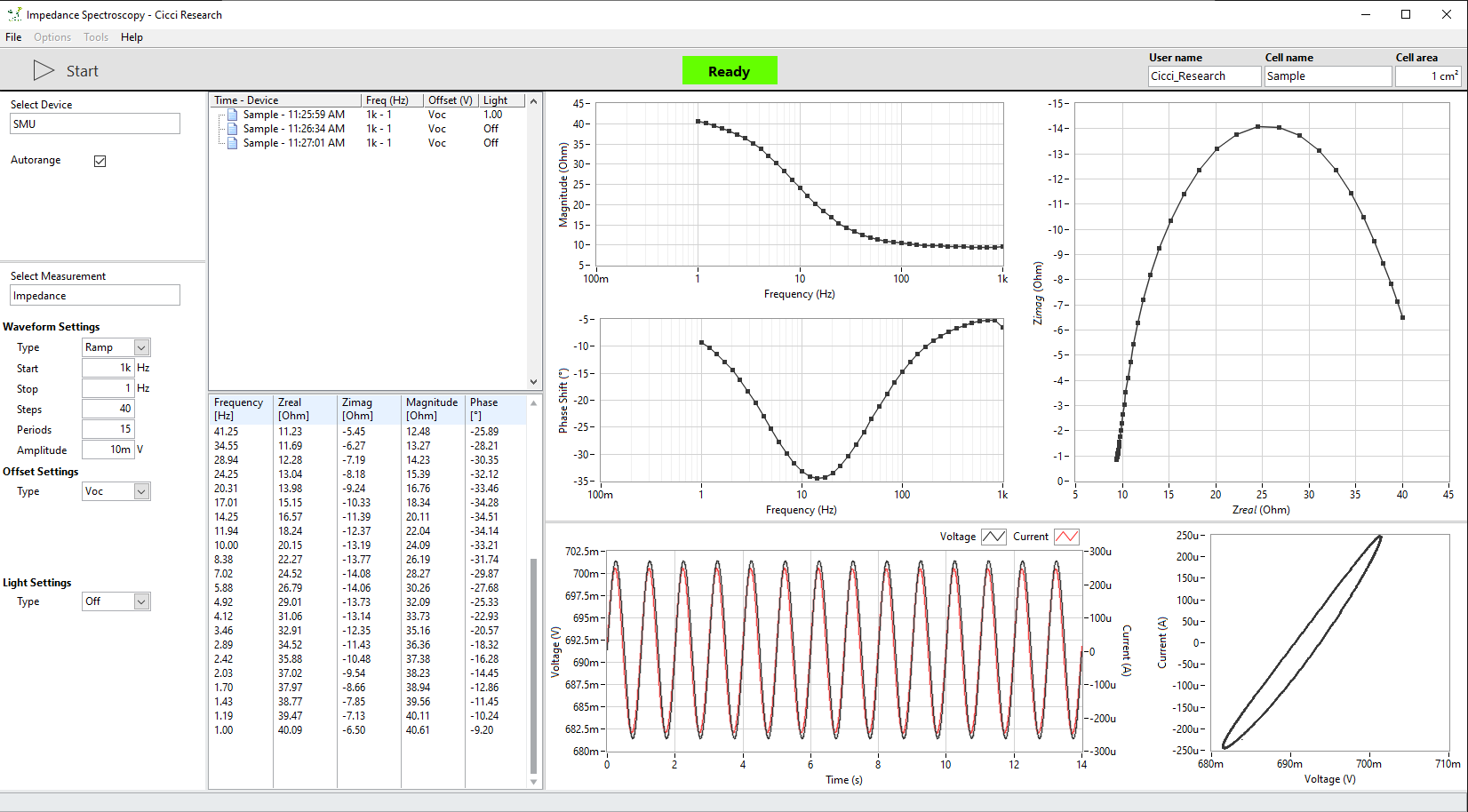Click the User name Cicci_Research field
The width and height of the screenshot is (1468, 812).
1204,76
